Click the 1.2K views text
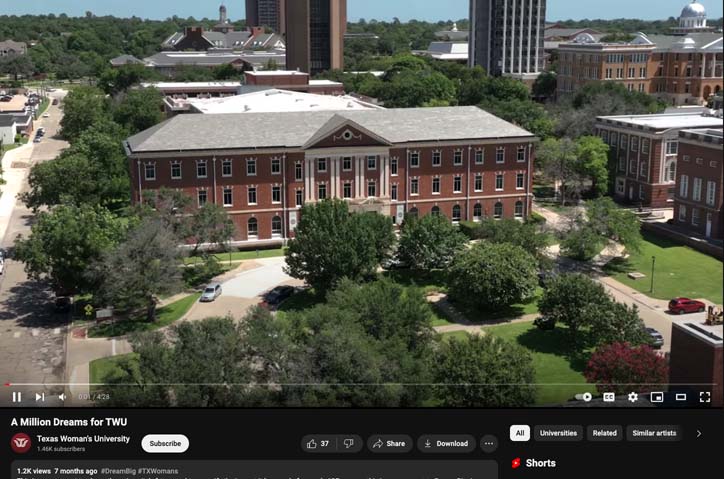Viewport: 724px width, 479px height. tap(34, 471)
